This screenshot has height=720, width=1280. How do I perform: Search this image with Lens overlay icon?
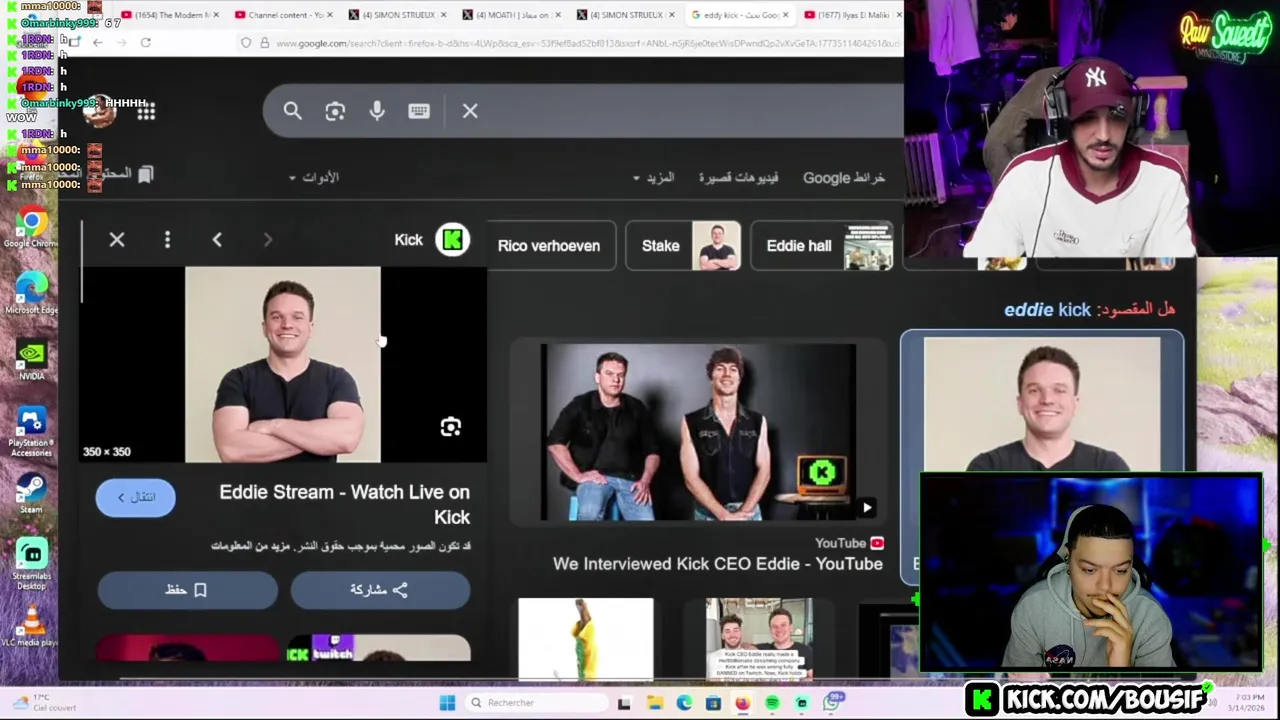[451, 427]
